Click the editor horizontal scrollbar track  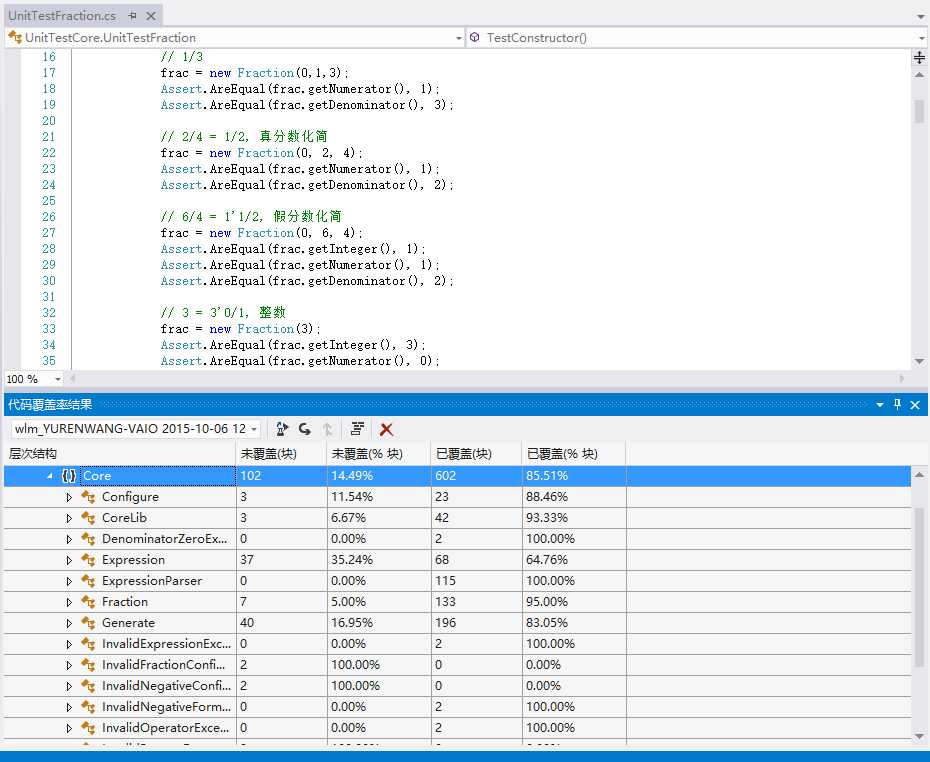(486, 378)
